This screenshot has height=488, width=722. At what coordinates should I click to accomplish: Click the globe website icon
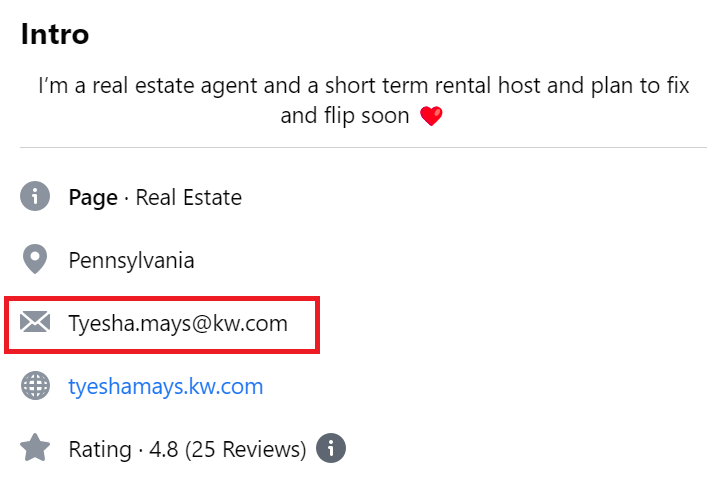pos(35,385)
